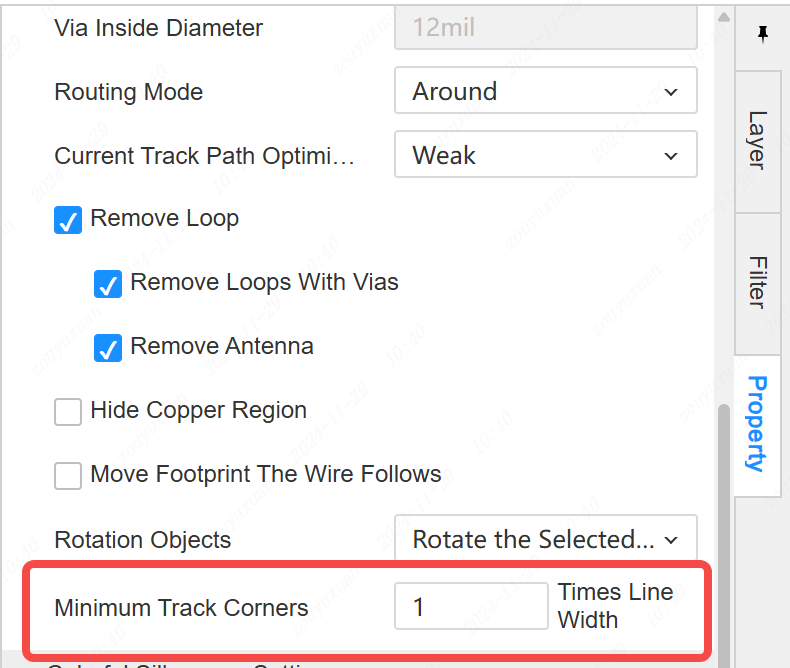
Task: Disable the Remove Antenna option
Action: point(108,348)
